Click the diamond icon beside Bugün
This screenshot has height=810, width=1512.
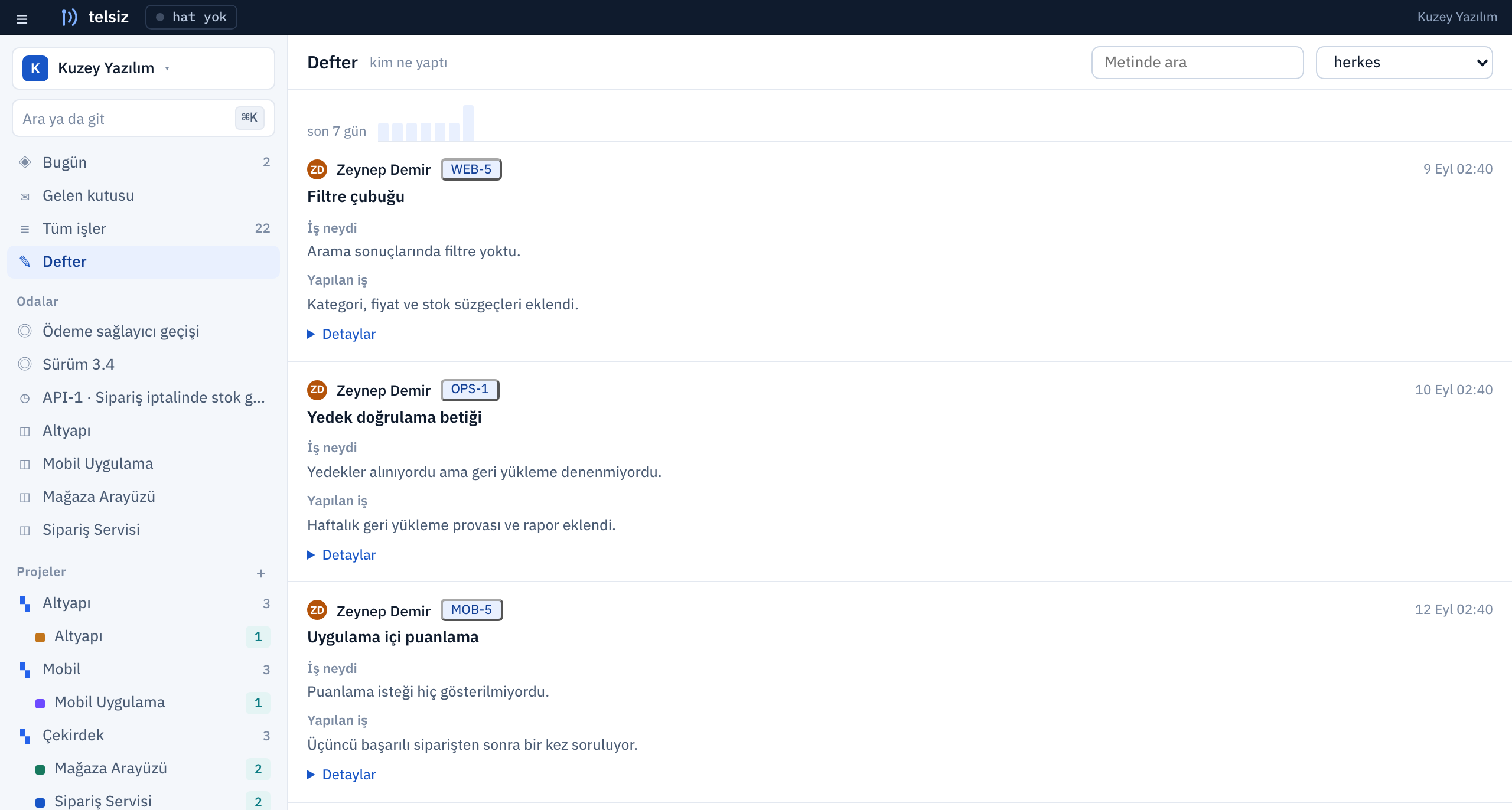point(25,162)
